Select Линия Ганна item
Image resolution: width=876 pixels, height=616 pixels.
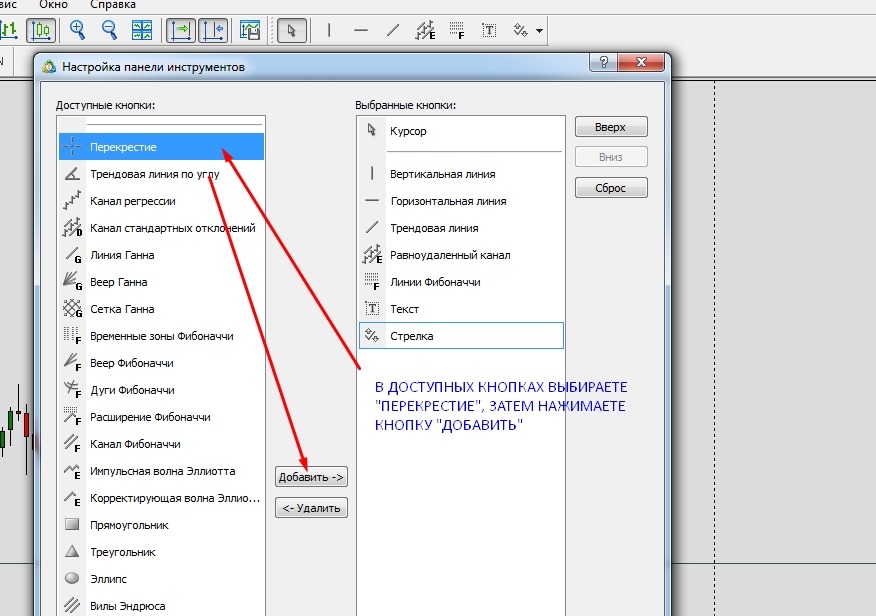pyautogui.click(x=161, y=255)
